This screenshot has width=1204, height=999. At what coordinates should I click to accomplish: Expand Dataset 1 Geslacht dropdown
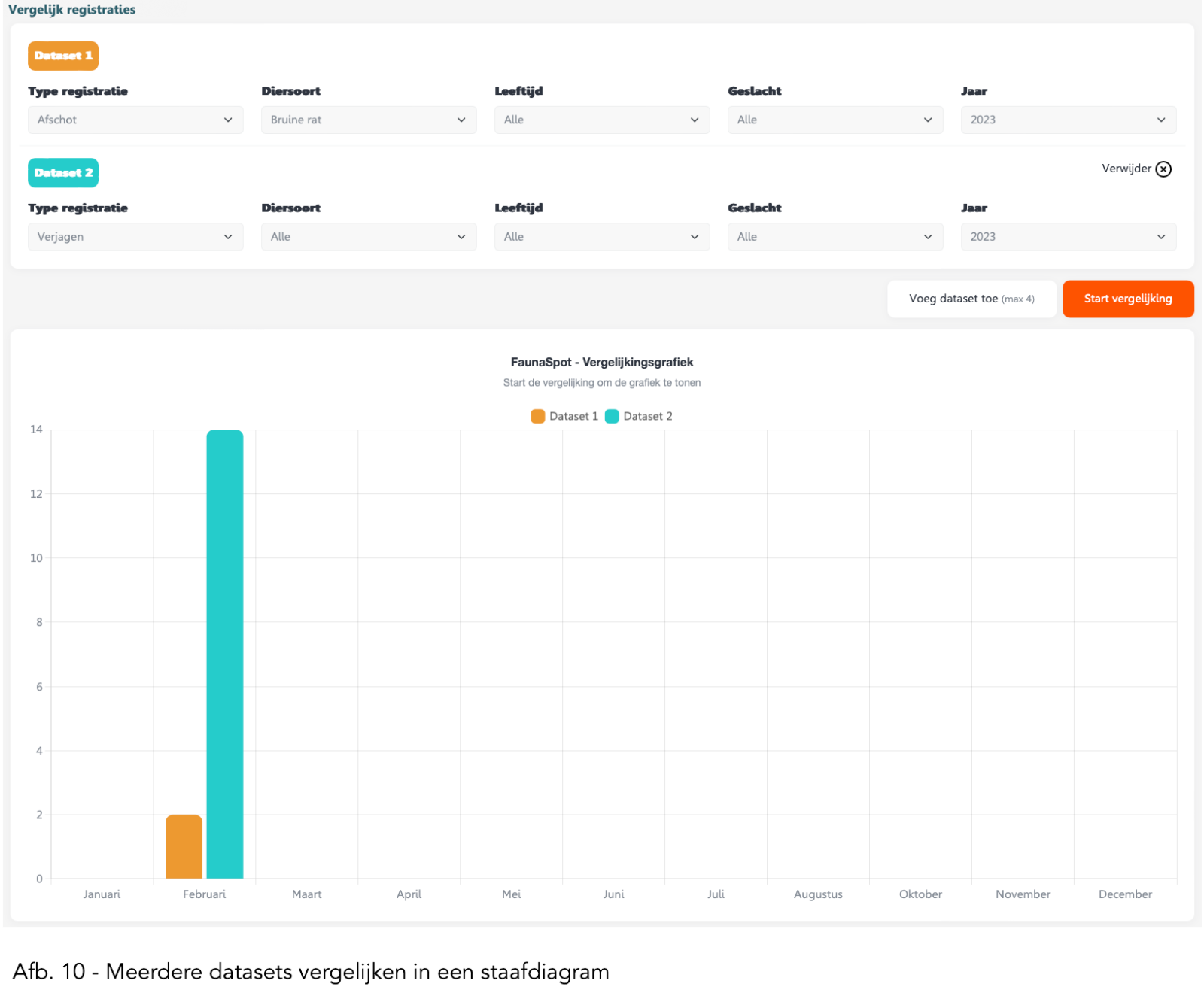[835, 120]
